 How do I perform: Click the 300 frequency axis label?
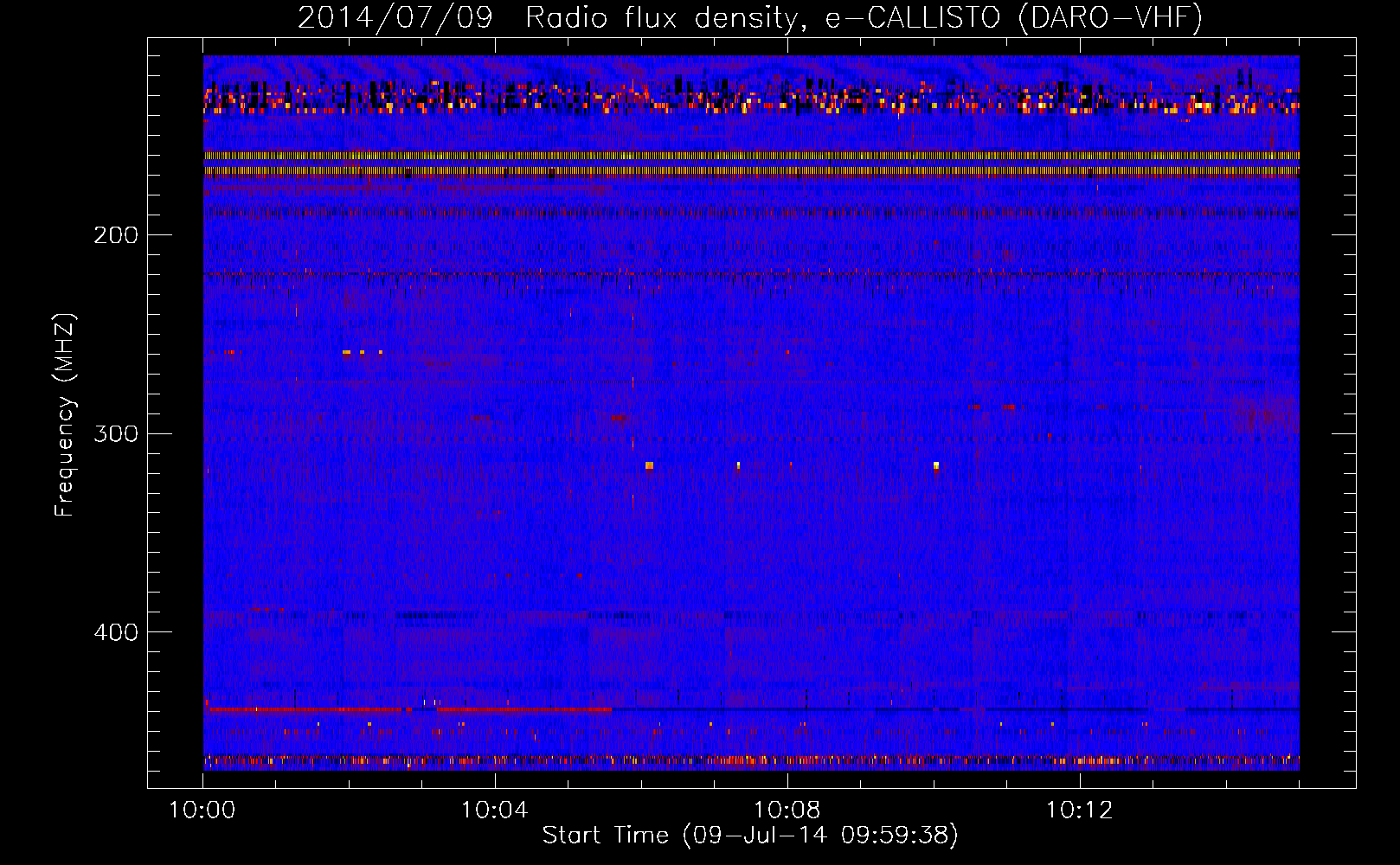pos(116,433)
